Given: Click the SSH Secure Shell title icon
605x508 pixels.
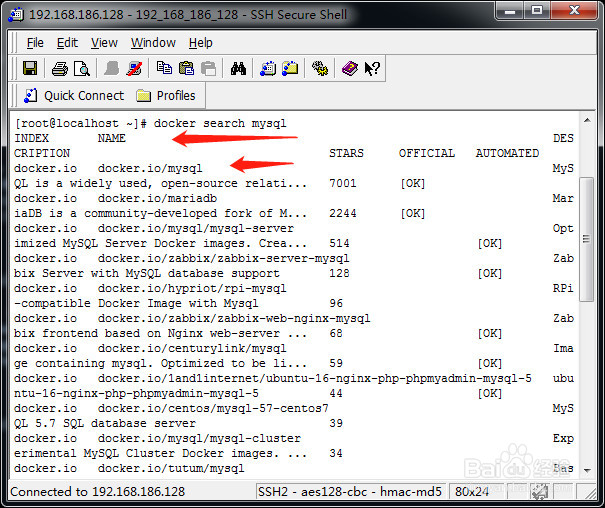Looking at the screenshot, I should tap(16, 15).
